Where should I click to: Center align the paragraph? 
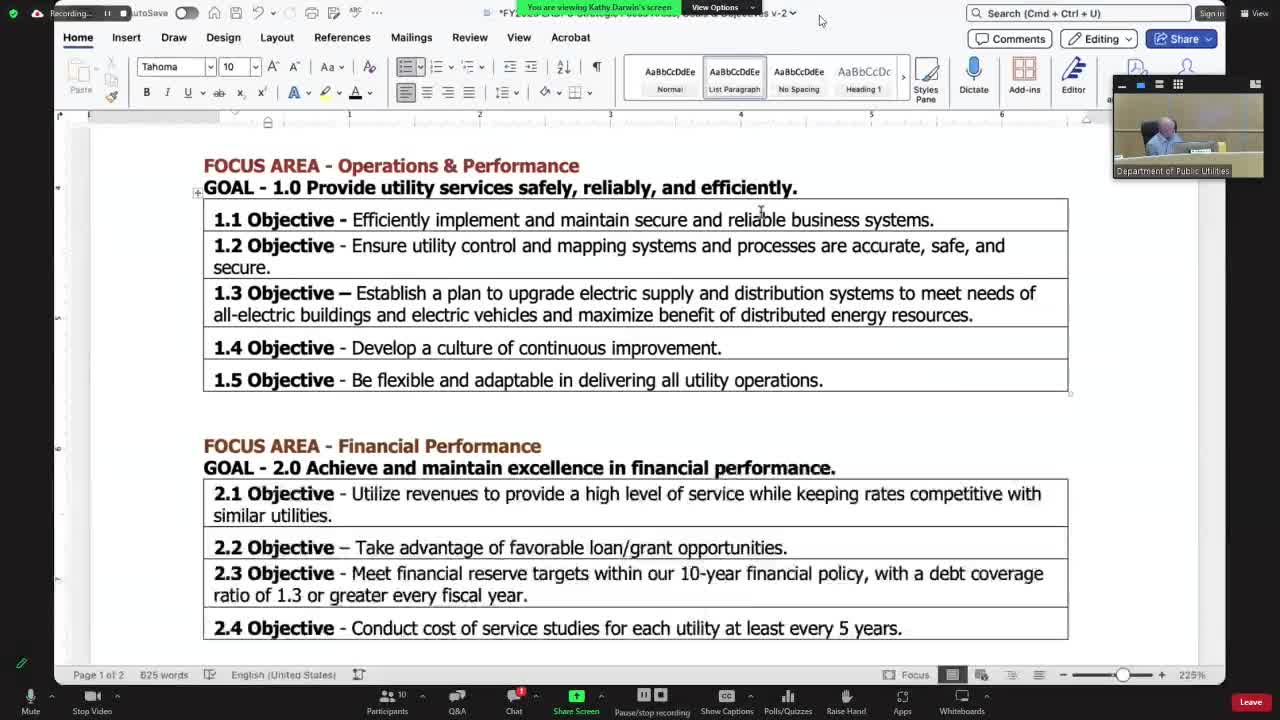coord(427,92)
